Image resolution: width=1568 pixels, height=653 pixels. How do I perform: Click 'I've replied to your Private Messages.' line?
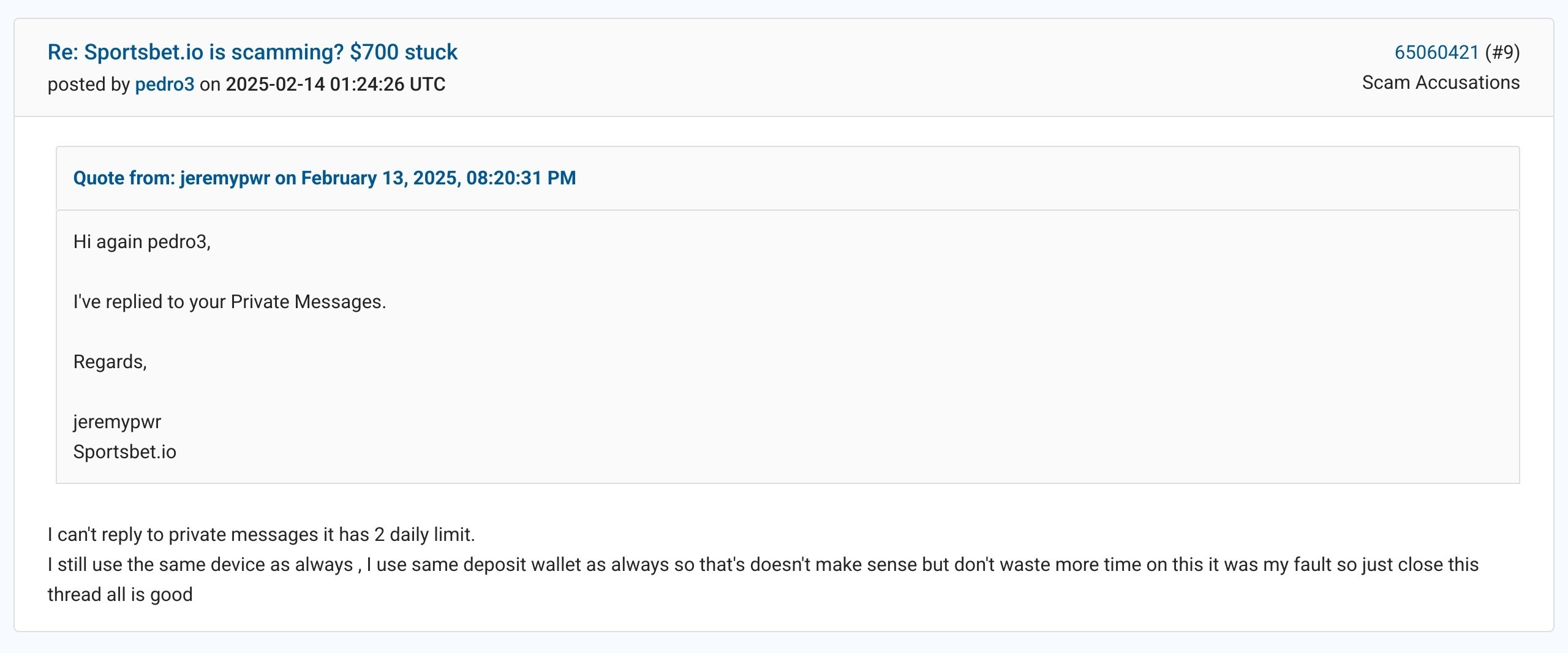(x=230, y=302)
